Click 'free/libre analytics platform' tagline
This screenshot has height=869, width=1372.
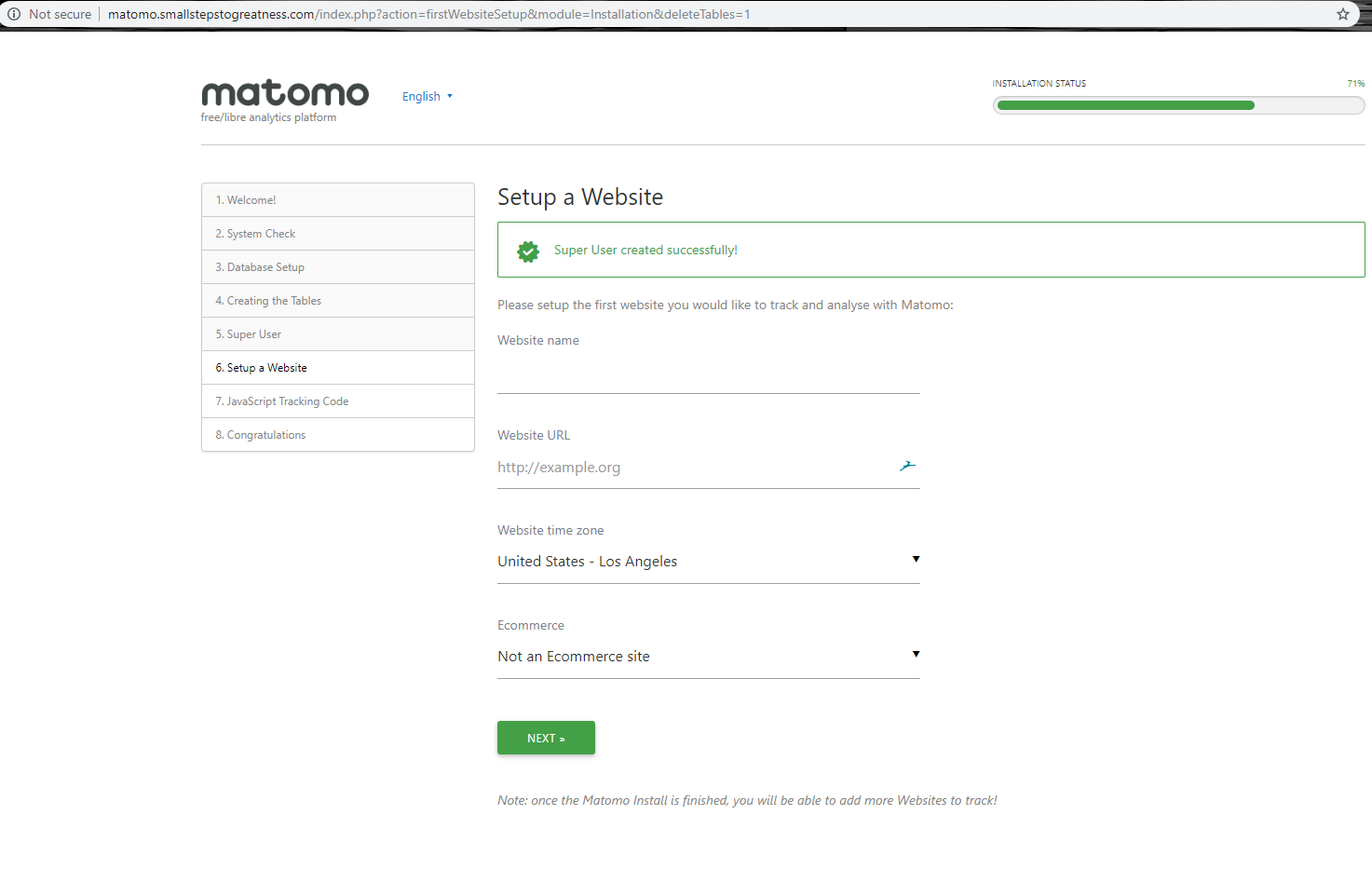pyautogui.click(x=268, y=117)
